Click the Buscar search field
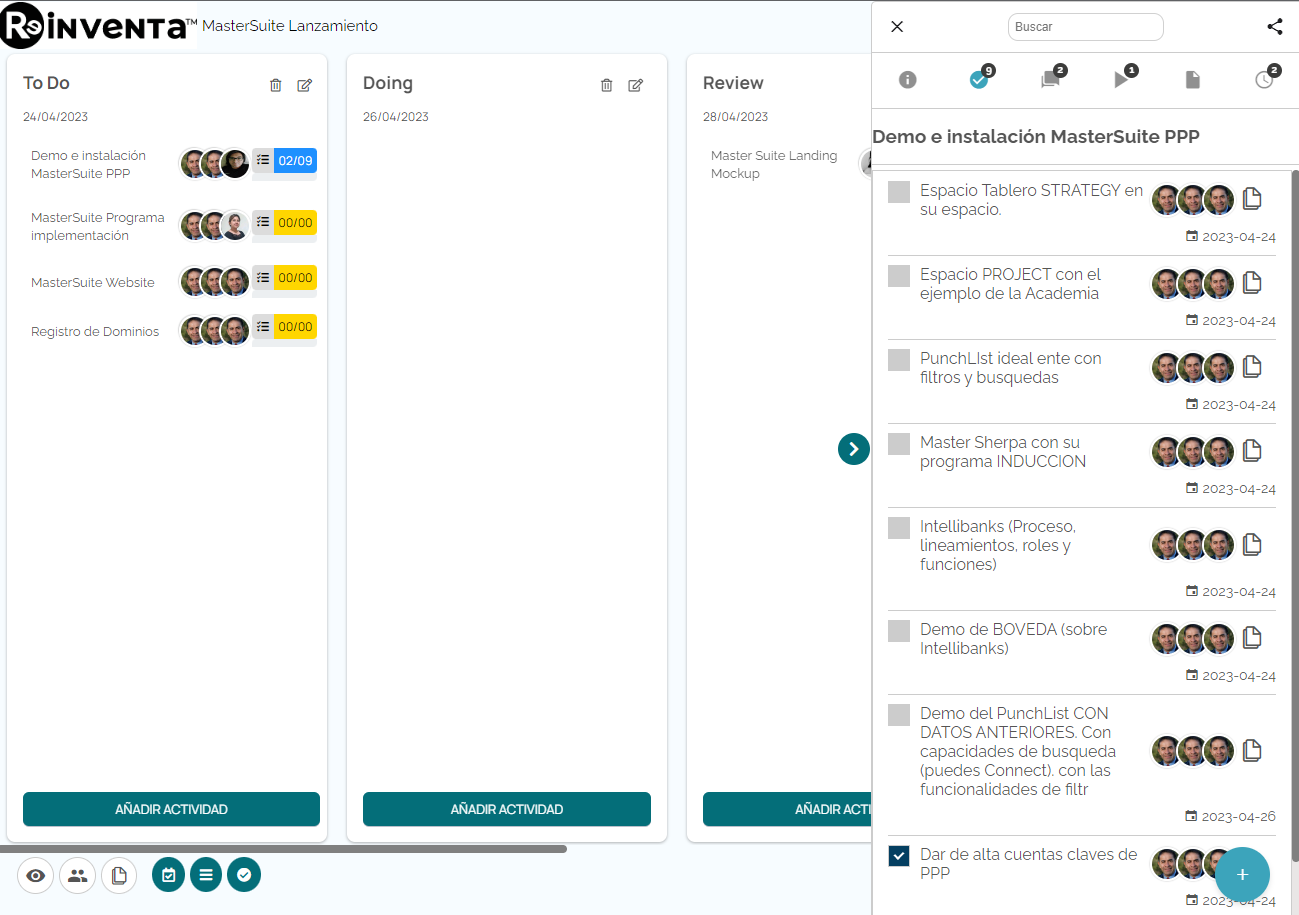This screenshot has width=1299, height=915. point(1086,27)
